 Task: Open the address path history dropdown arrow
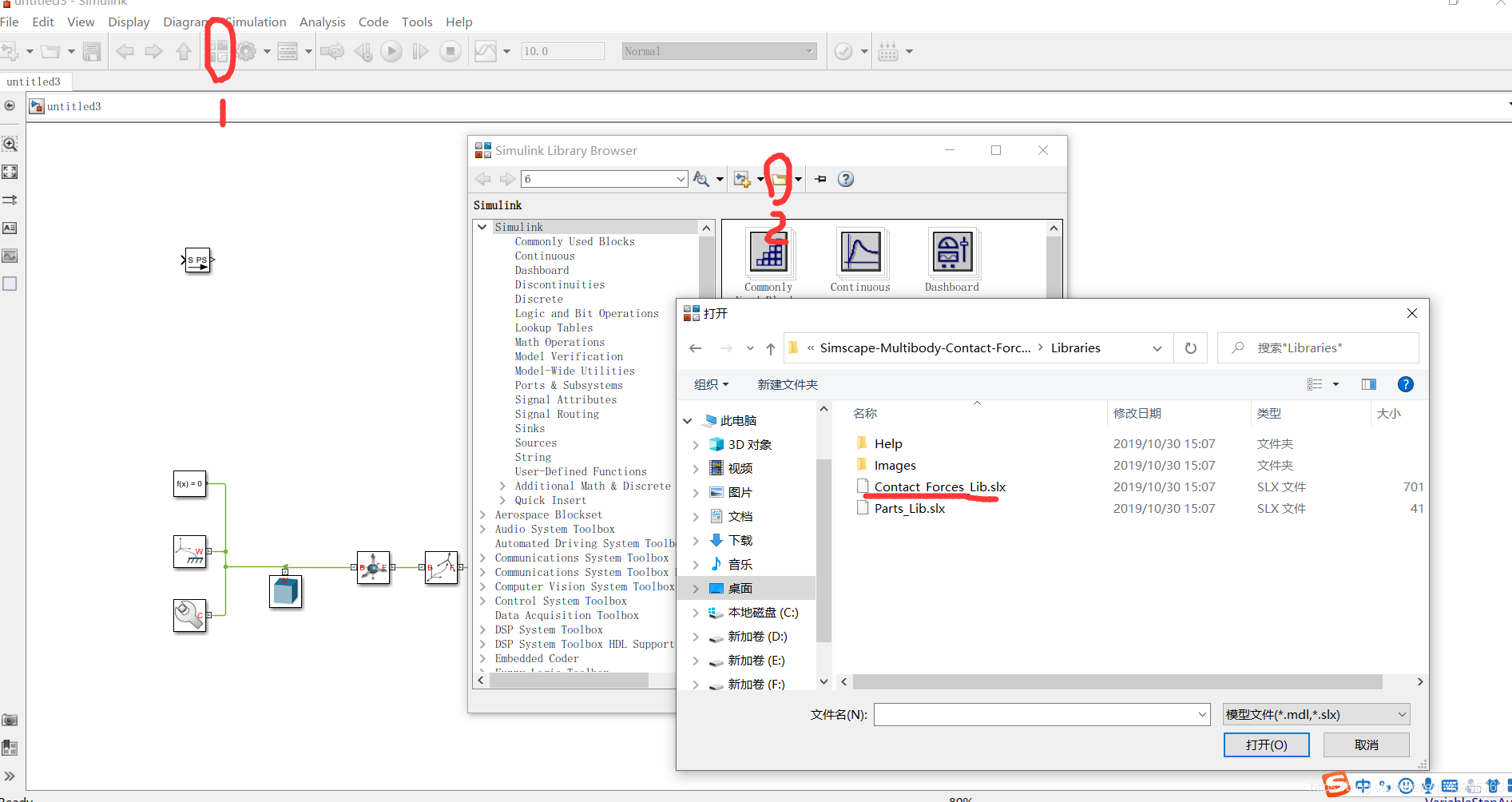1157,348
